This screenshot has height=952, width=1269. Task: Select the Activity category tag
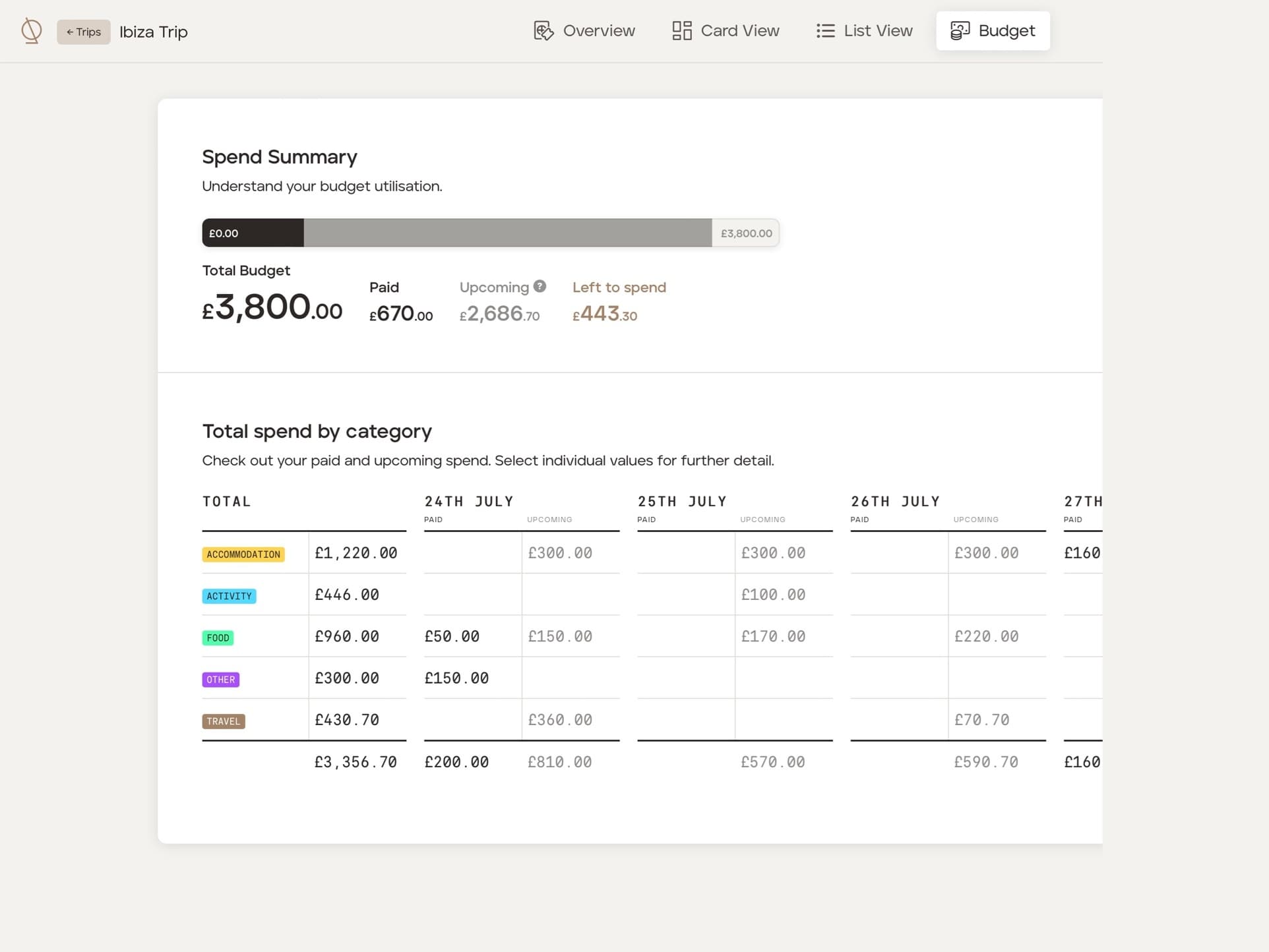tap(229, 596)
